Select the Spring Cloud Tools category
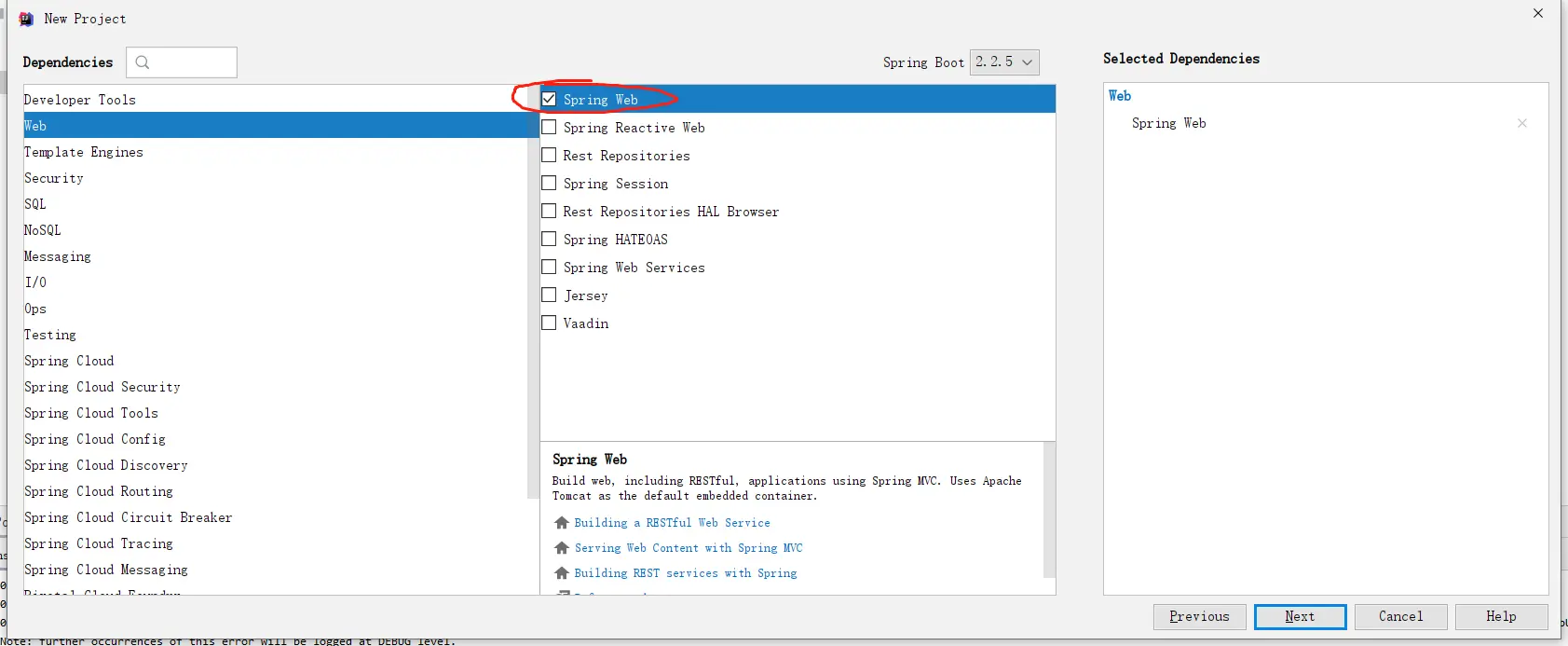 (x=275, y=413)
